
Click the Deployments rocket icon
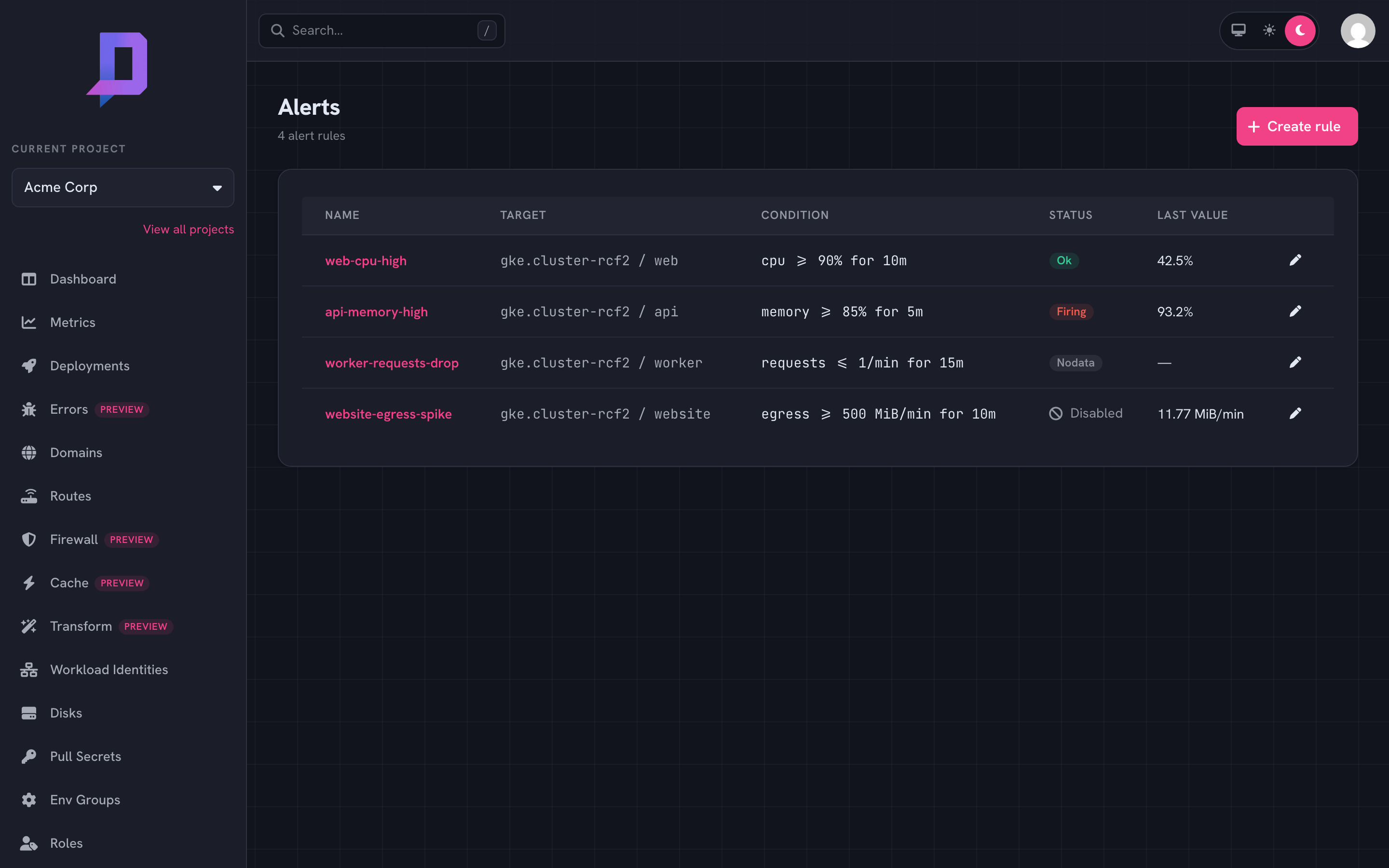click(29, 366)
